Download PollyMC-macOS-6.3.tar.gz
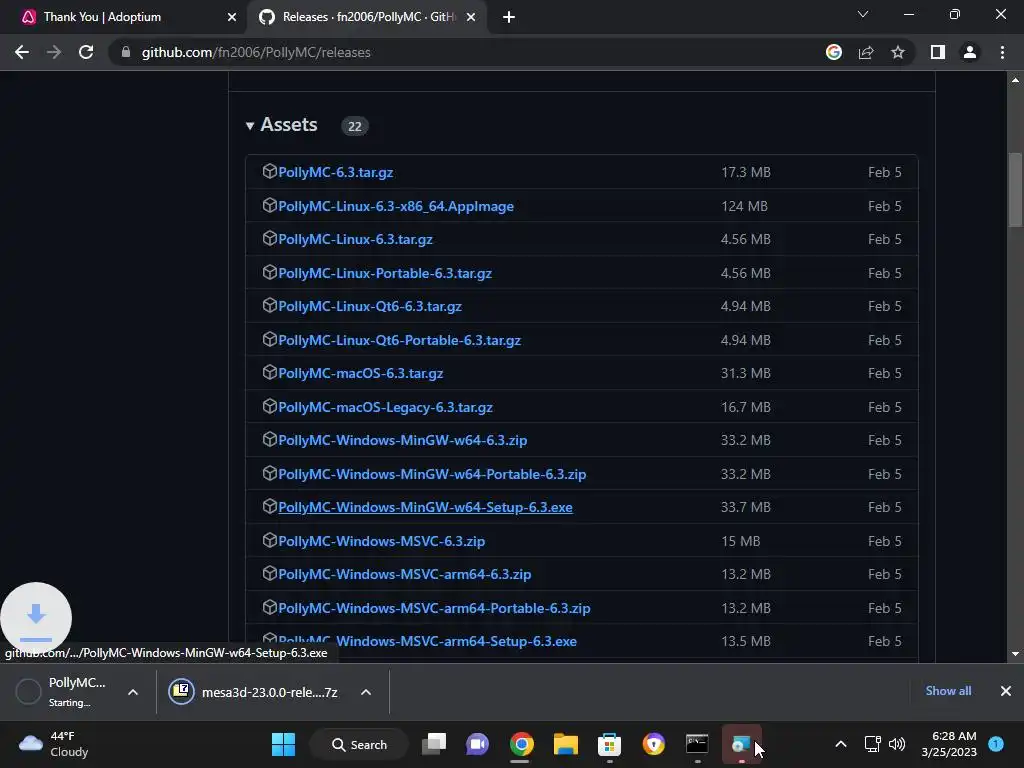Viewport: 1024px width, 768px height. pos(360,374)
